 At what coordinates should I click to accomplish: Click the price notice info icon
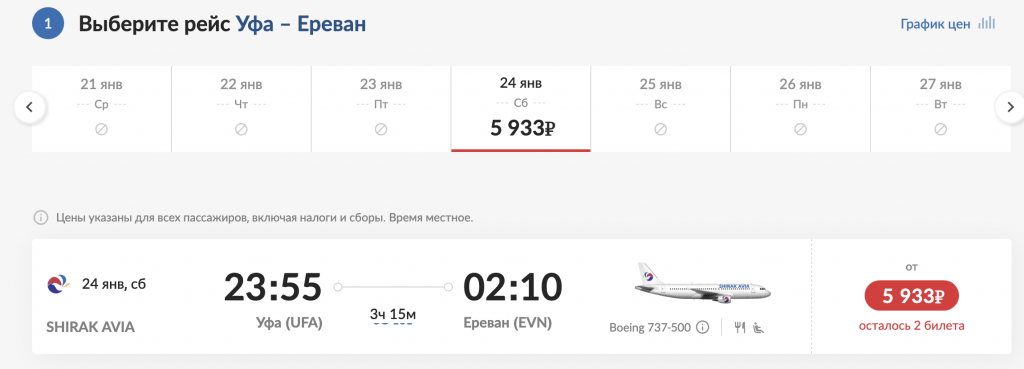(41, 217)
